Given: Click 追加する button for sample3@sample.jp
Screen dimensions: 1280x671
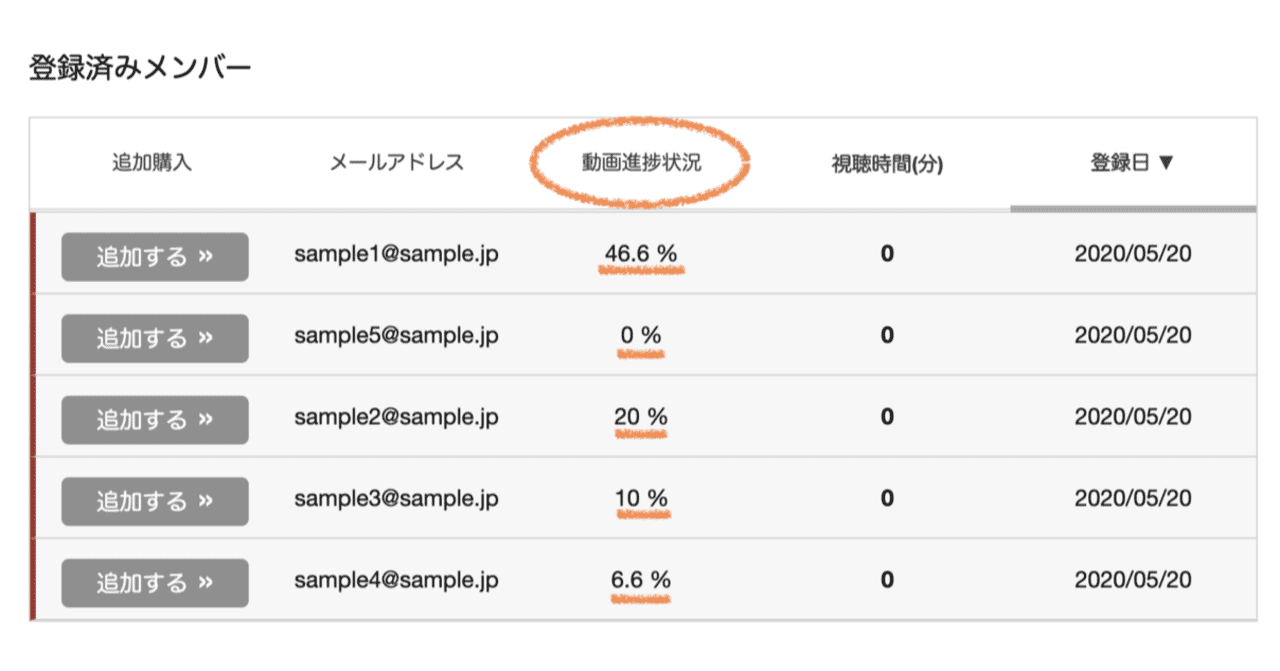Looking at the screenshot, I should click(x=155, y=501).
